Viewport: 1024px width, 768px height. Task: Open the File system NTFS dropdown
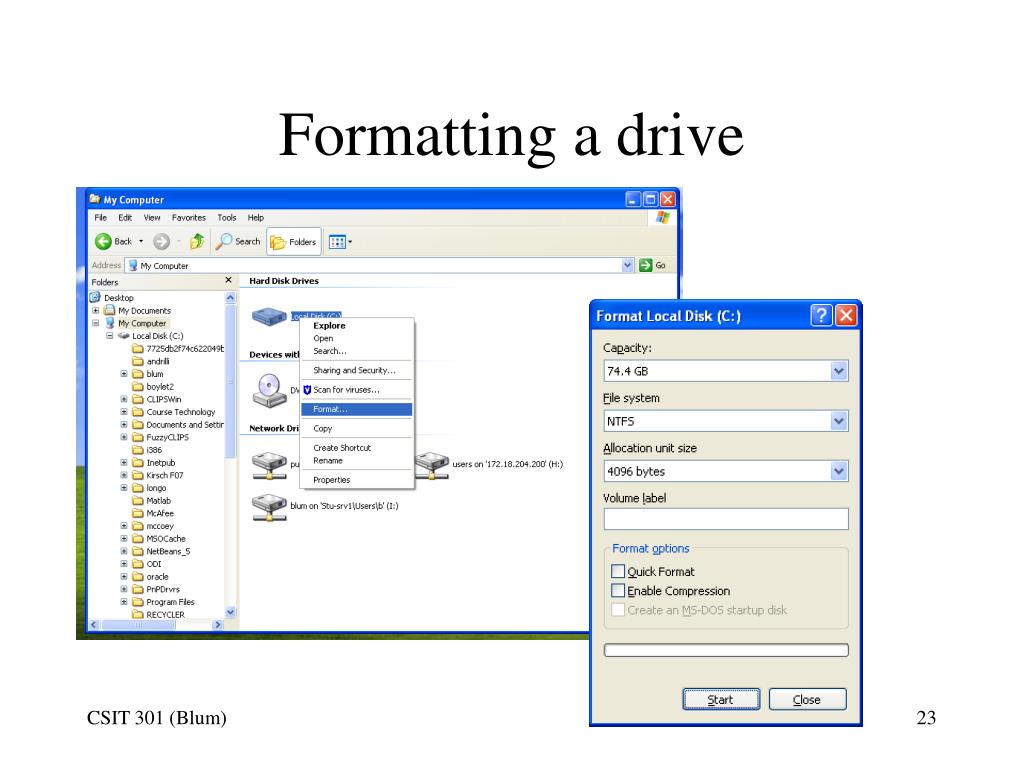coord(839,421)
